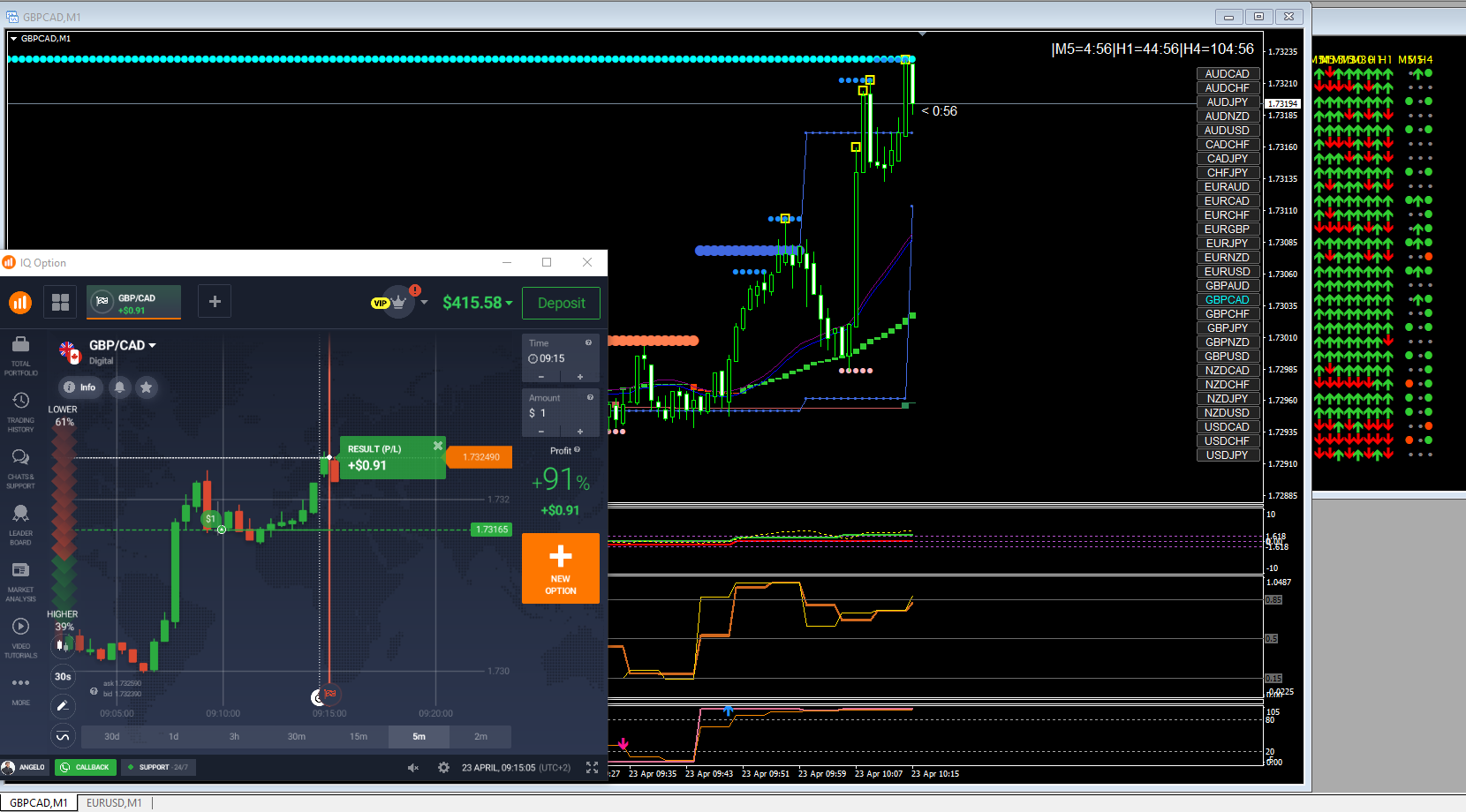This screenshot has height=812, width=1466.
Task: Open the drawing tools pencil icon
Action: tap(63, 705)
